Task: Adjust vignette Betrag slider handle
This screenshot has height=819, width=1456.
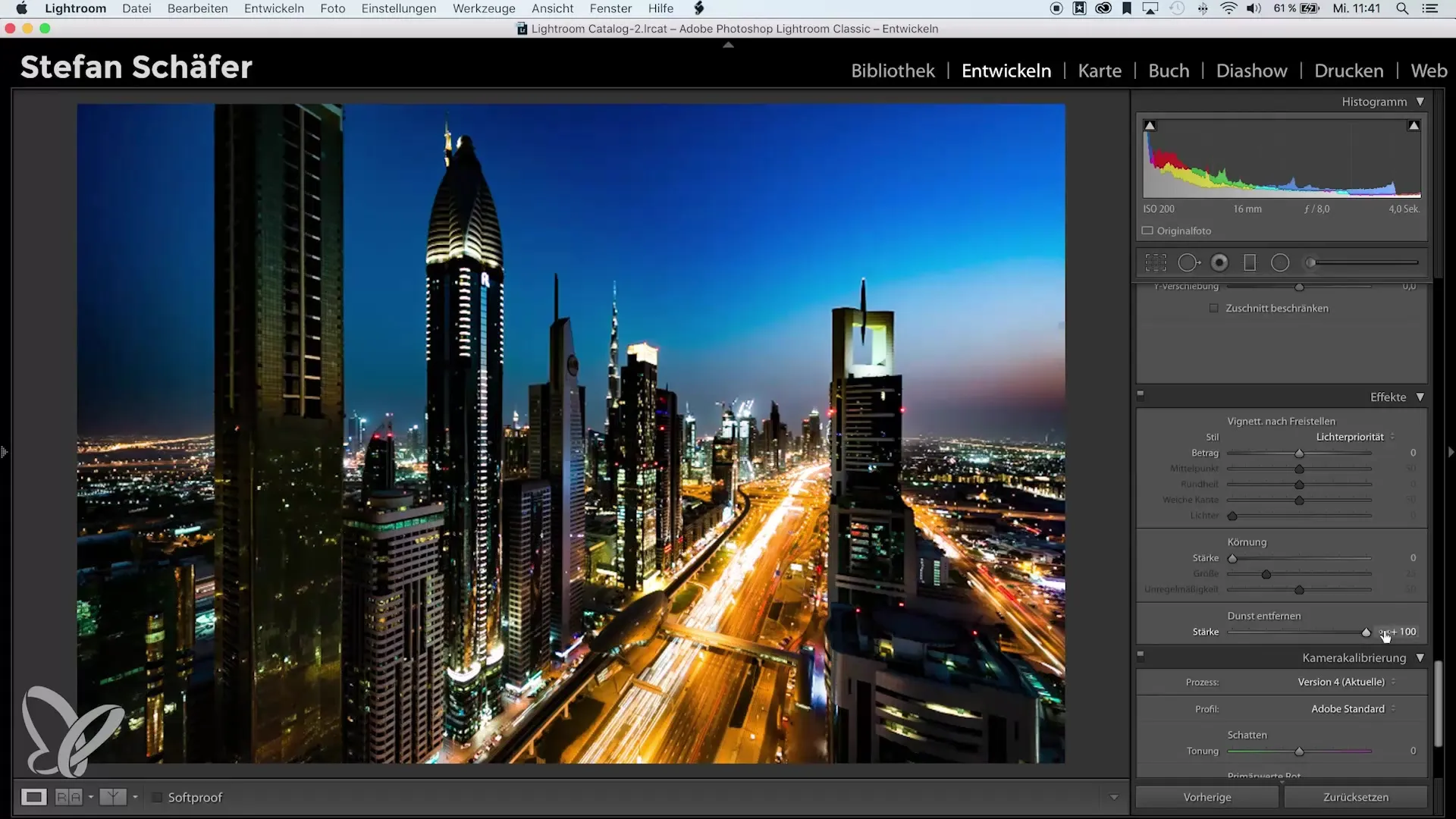Action: (x=1299, y=453)
